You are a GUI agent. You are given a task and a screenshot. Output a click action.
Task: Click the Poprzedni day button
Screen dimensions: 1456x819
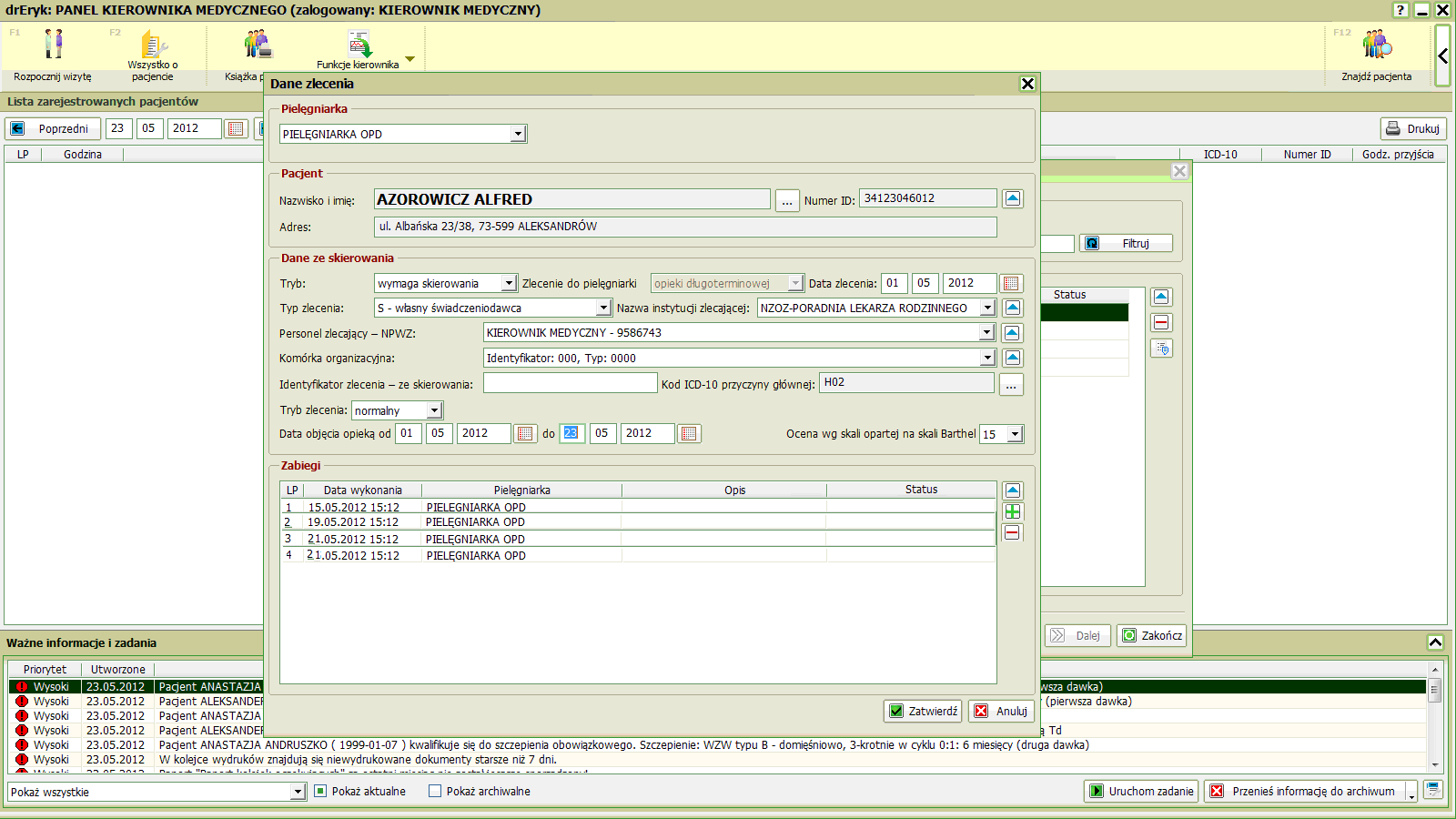tap(53, 128)
